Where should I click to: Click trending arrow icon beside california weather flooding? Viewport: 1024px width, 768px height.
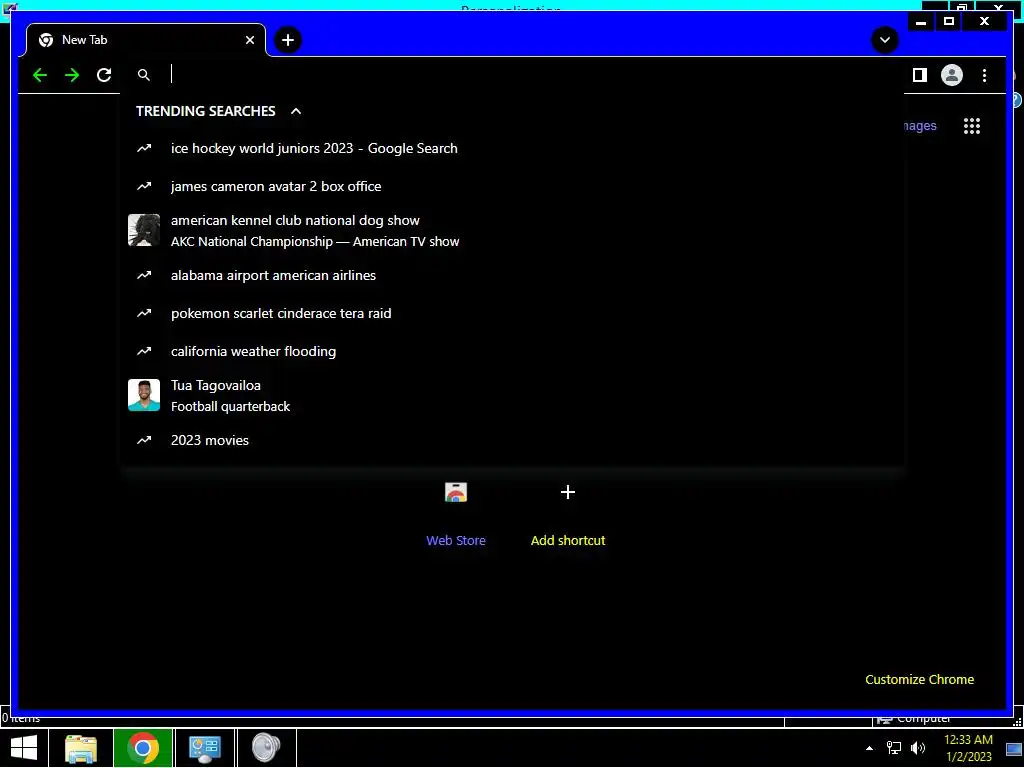[144, 351]
